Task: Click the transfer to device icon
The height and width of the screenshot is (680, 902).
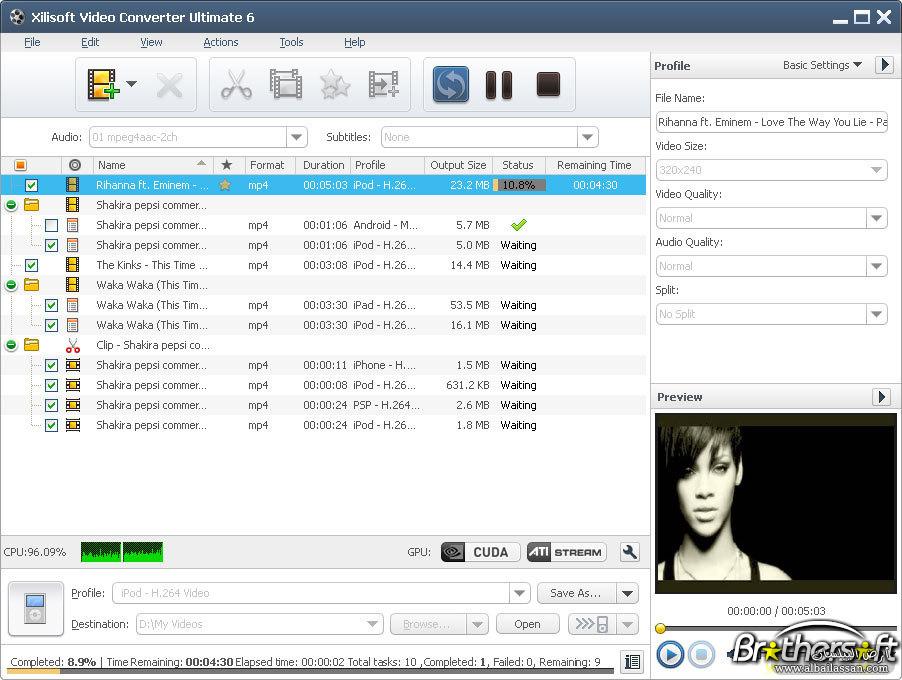Action: 592,624
